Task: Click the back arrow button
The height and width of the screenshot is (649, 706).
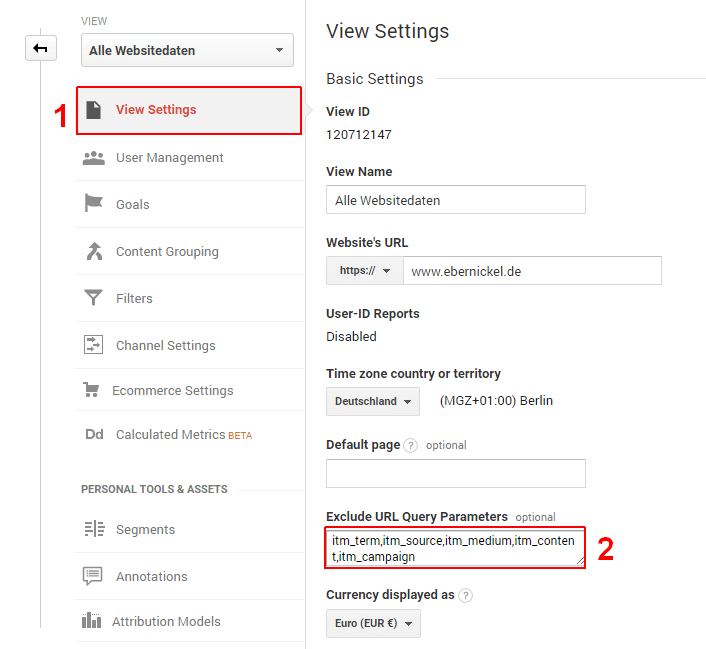Action: (41, 48)
